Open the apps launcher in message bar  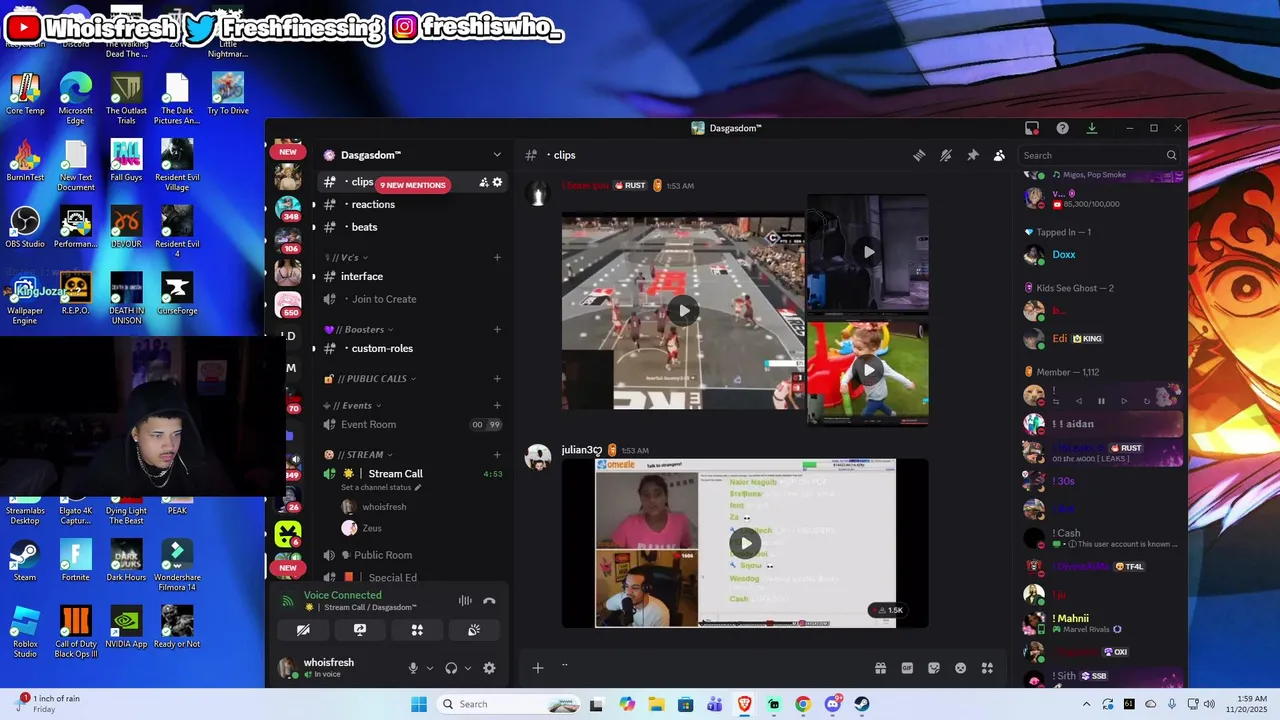pos(987,668)
